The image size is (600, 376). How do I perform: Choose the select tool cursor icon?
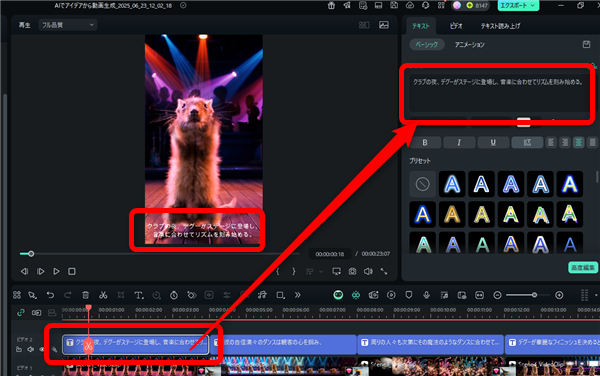point(33,295)
